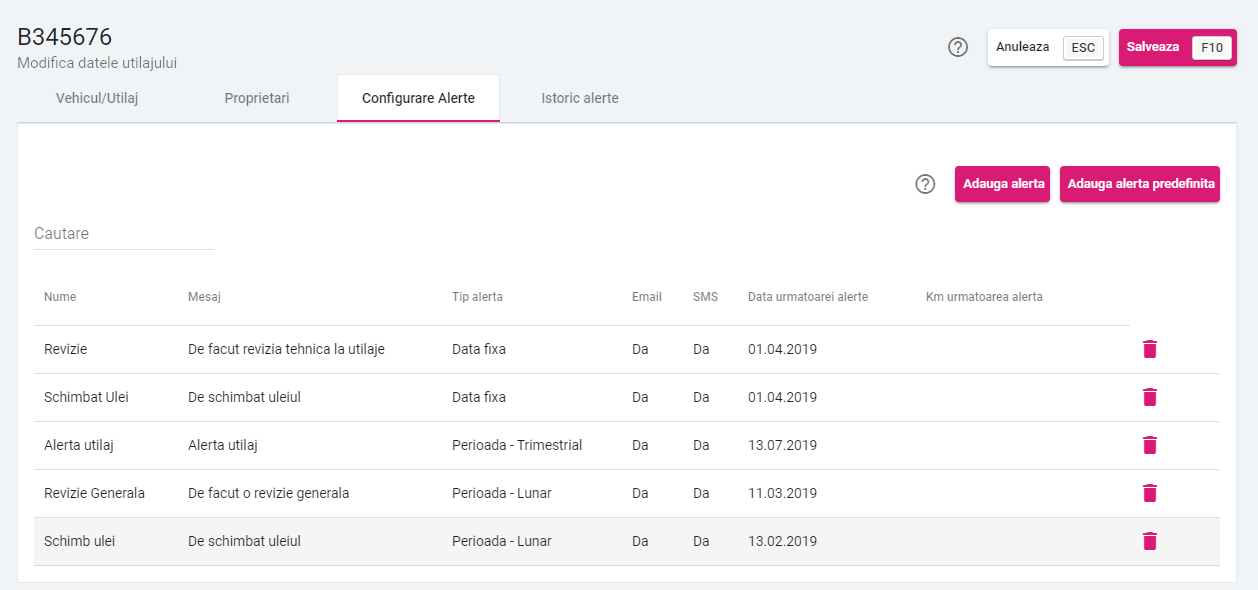The width and height of the screenshot is (1258, 590).
Task: Click Km urmatoarea alerta column header
Action: click(984, 297)
